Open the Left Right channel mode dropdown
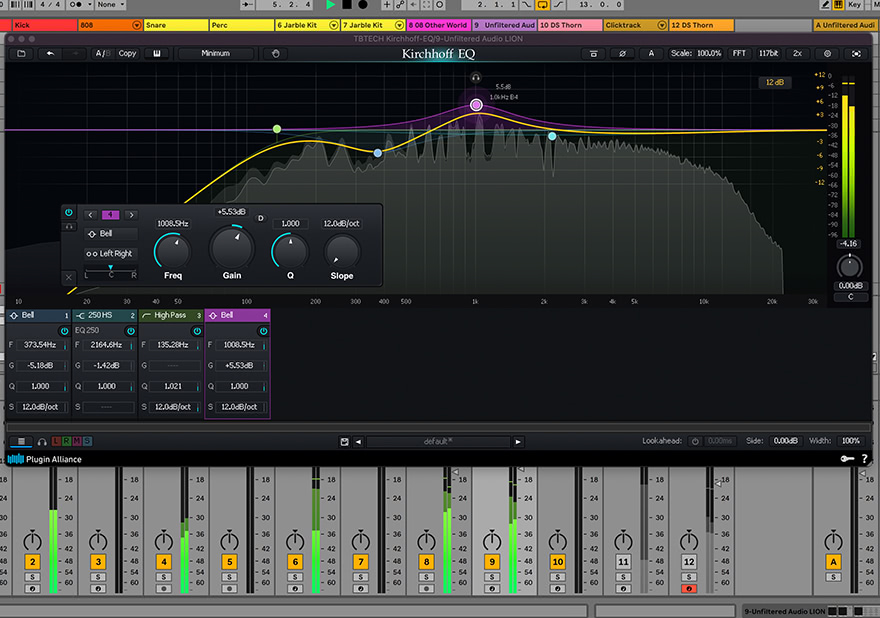880x618 pixels. (x=111, y=254)
